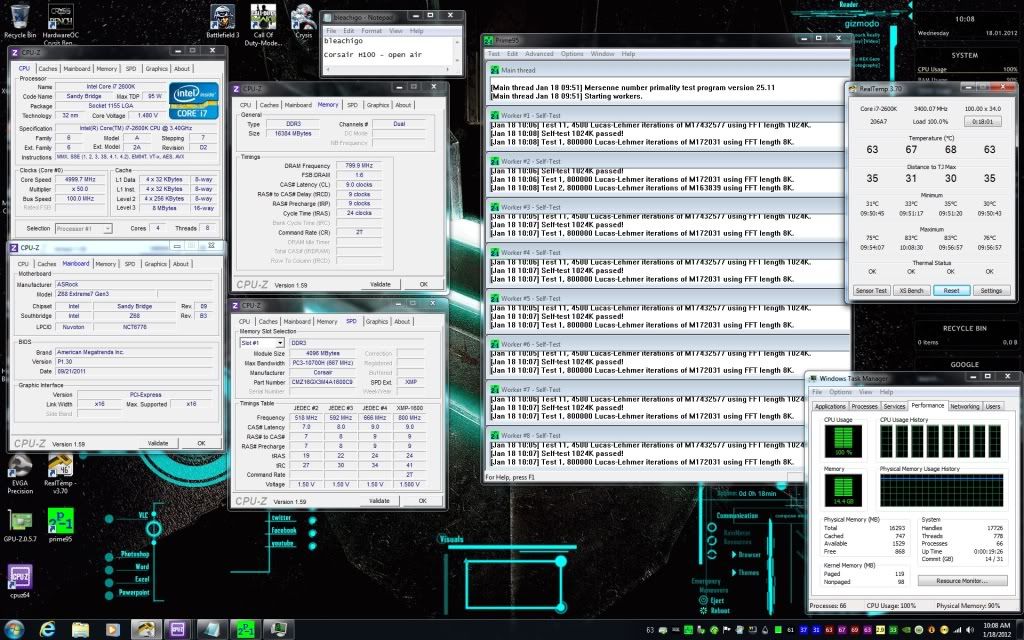Open the Graphics tab in the CPU-Z Memory window

coord(377,104)
